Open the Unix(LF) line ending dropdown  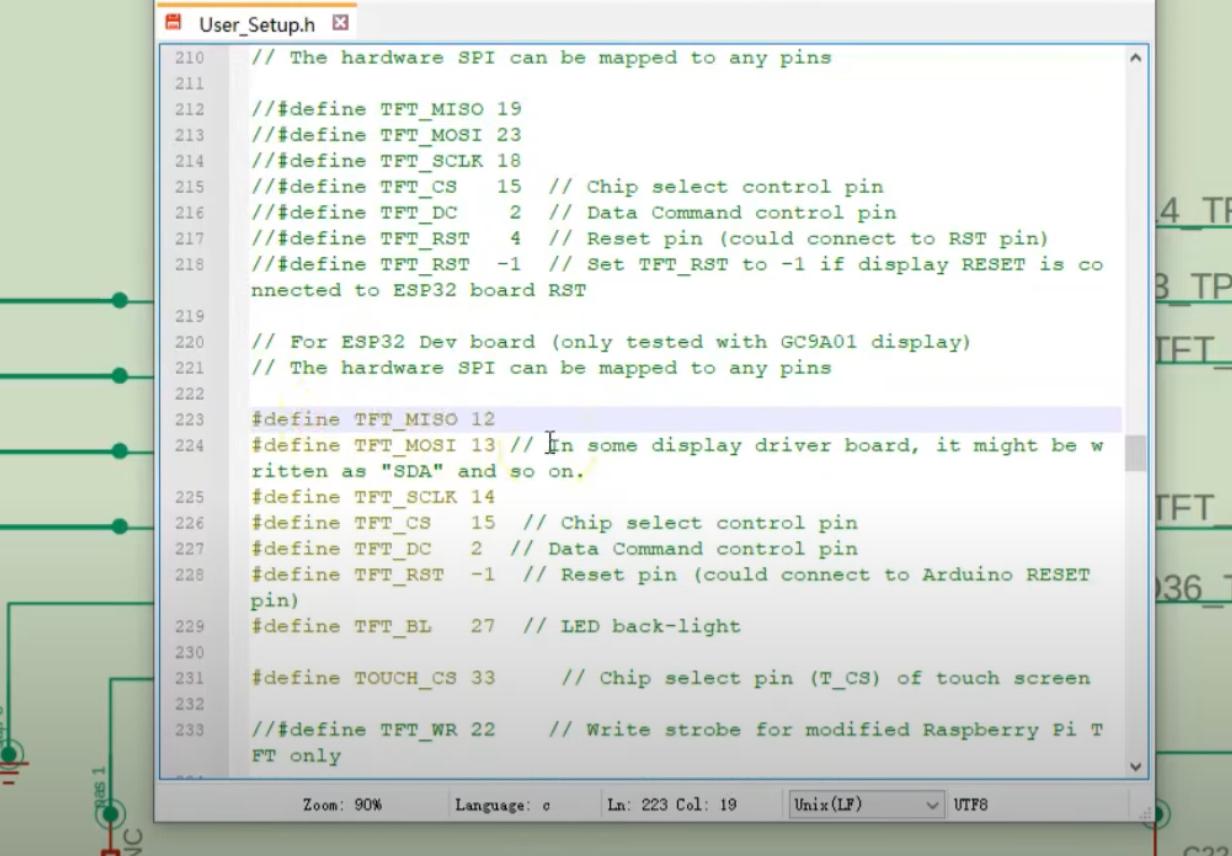(x=864, y=804)
